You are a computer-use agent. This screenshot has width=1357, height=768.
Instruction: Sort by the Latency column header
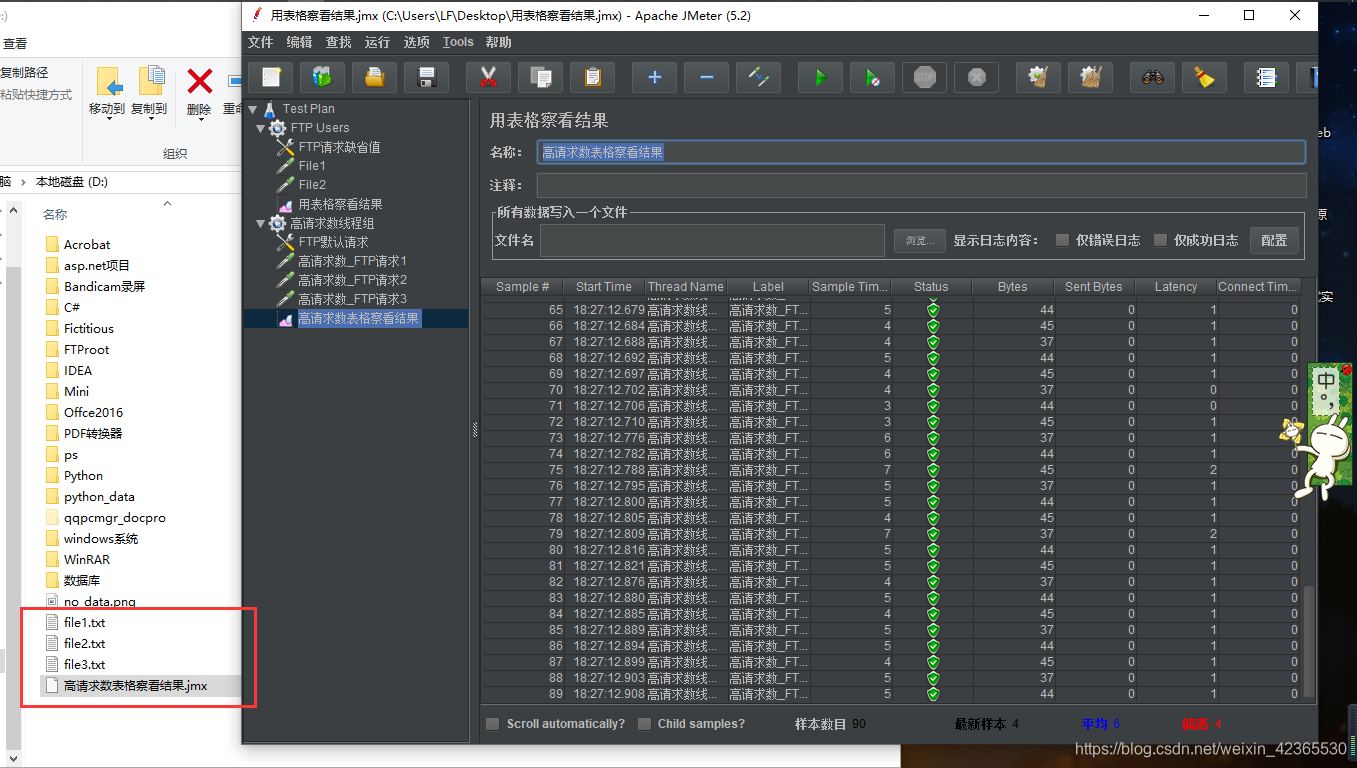point(1176,287)
